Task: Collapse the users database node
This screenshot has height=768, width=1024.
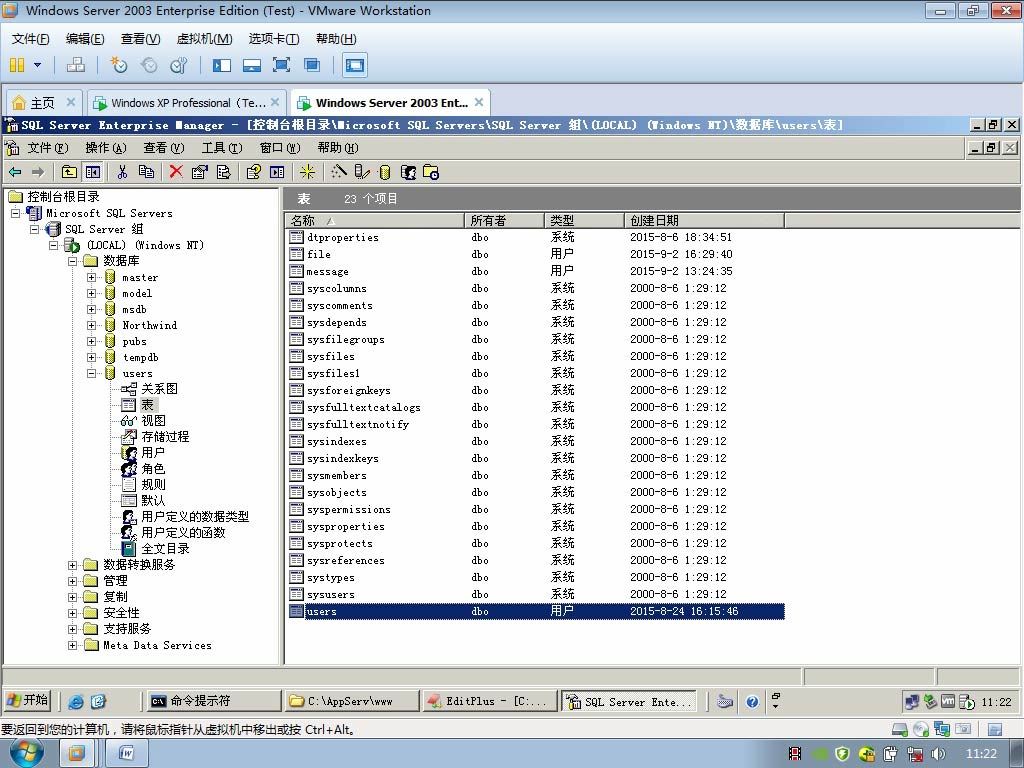Action: point(92,374)
